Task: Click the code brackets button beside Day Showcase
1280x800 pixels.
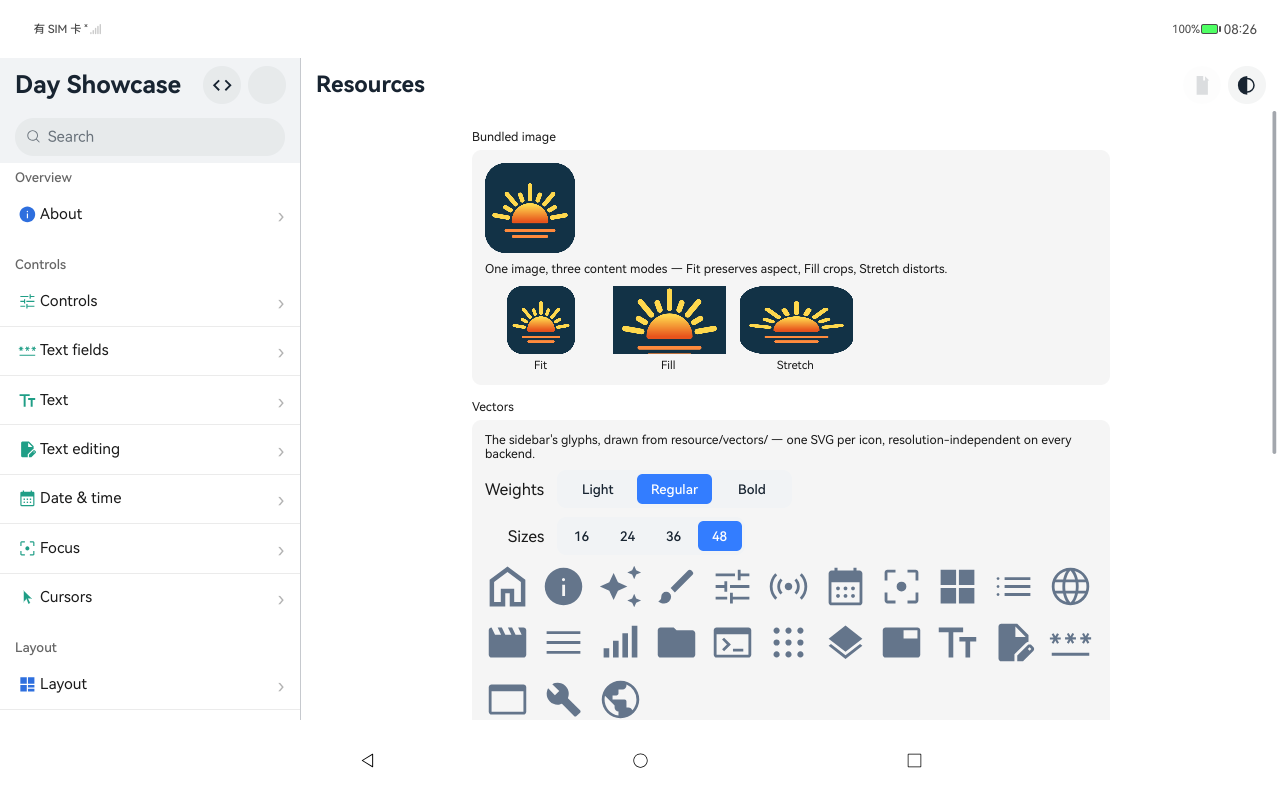Action: coord(222,85)
